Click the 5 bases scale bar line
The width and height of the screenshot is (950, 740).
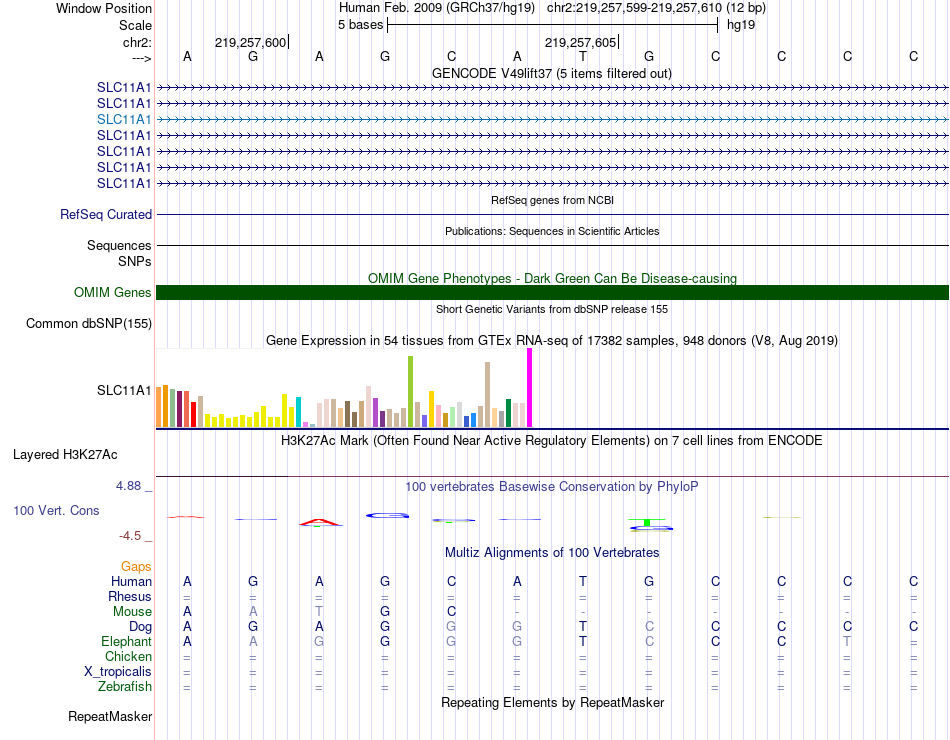pyautogui.click(x=553, y=25)
